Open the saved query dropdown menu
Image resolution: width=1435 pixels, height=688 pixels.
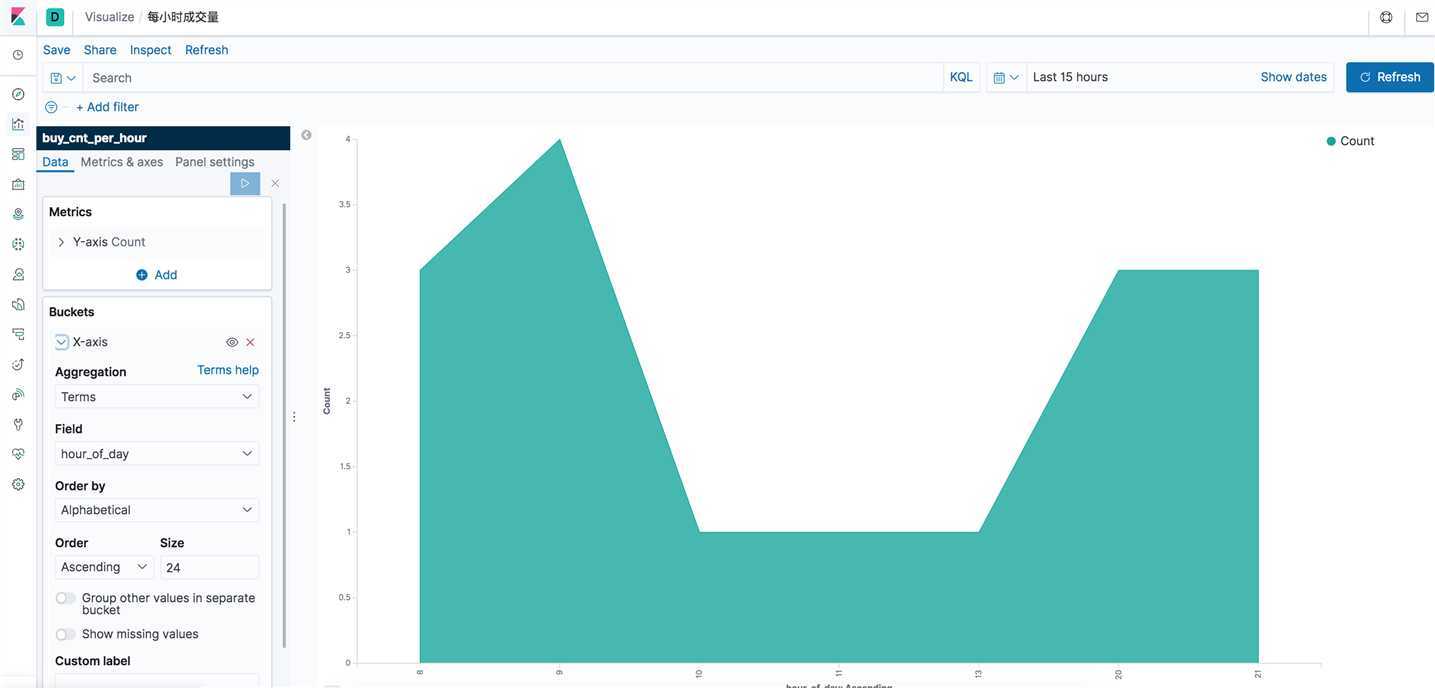coord(63,78)
